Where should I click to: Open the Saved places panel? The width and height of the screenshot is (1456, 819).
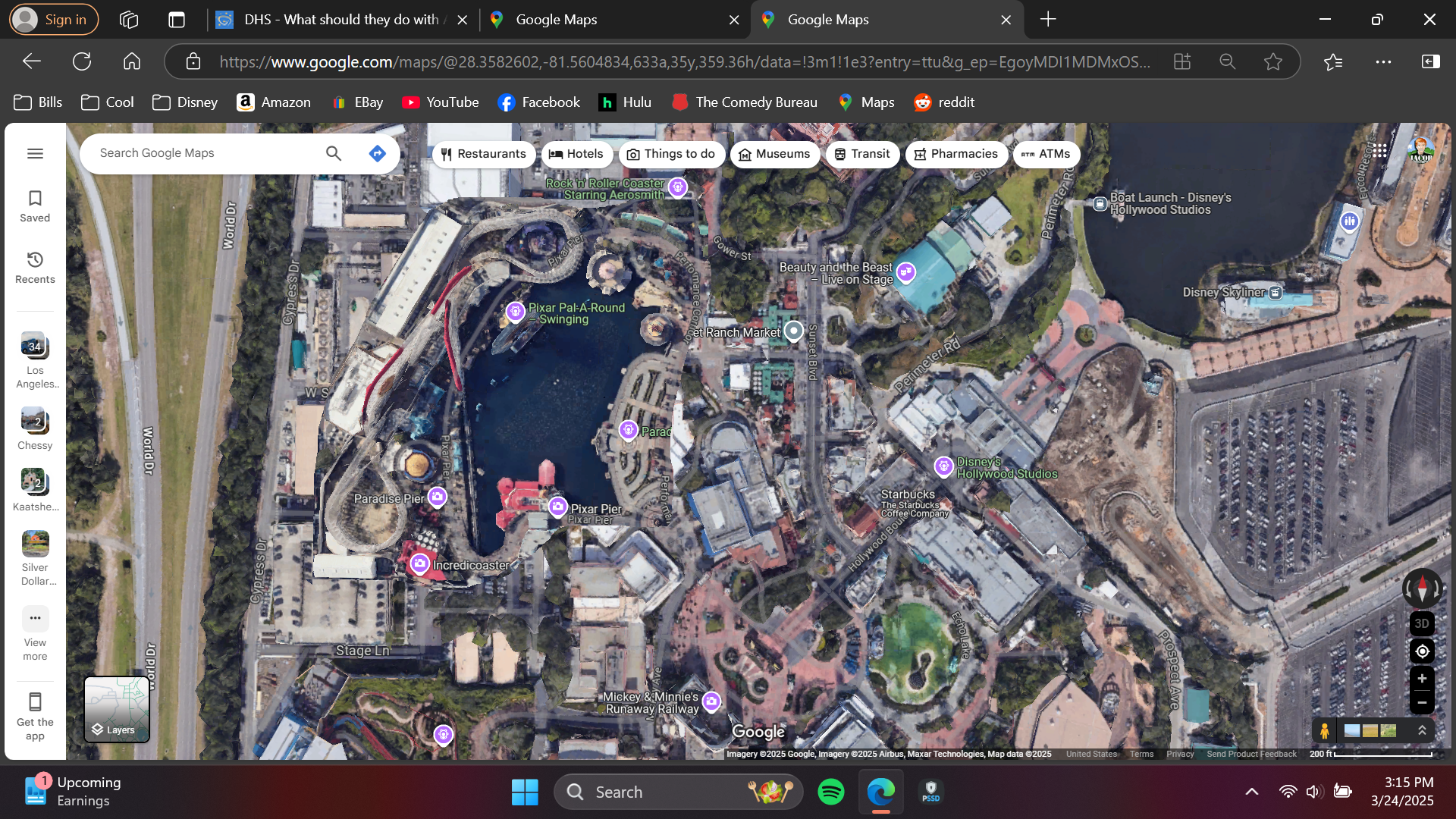(35, 206)
